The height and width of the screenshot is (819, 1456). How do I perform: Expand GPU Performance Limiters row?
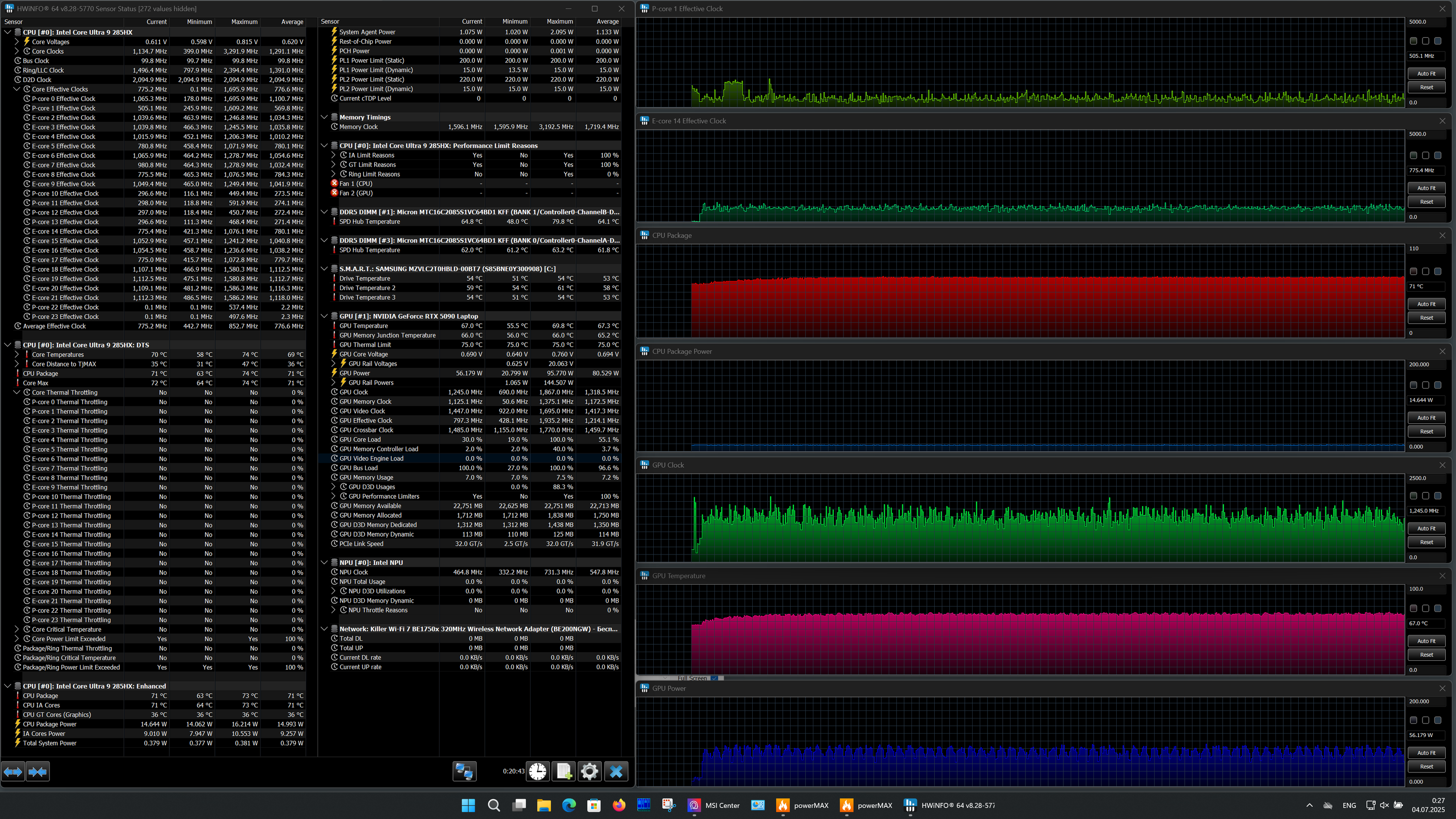pyautogui.click(x=333, y=496)
